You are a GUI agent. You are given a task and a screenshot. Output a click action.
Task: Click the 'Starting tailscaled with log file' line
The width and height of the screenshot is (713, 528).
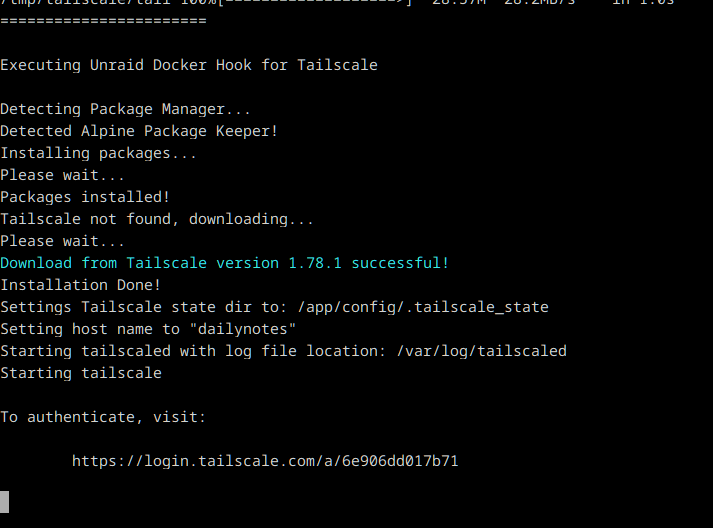click(x=283, y=351)
